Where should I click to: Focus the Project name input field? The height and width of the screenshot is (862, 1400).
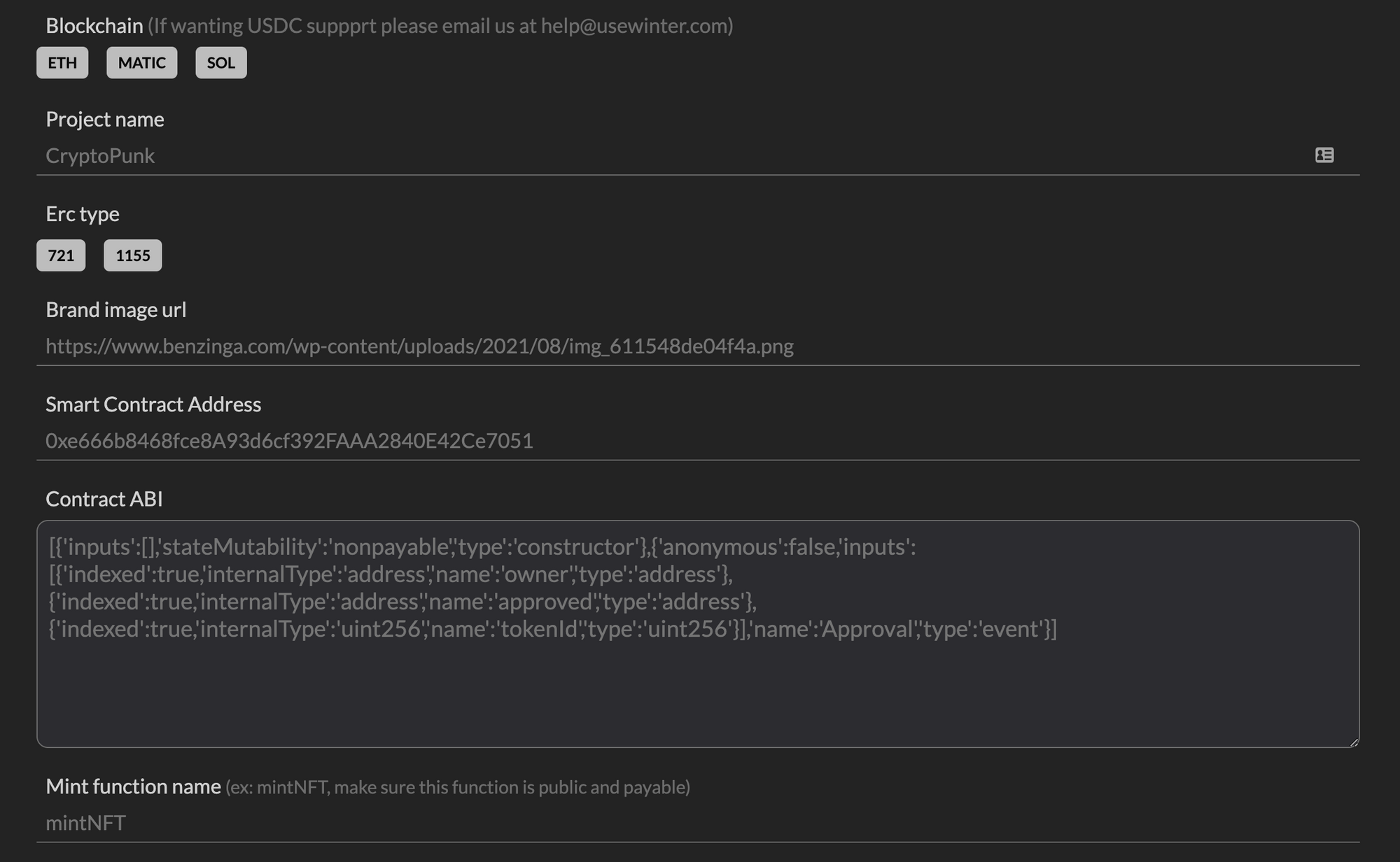(698, 155)
